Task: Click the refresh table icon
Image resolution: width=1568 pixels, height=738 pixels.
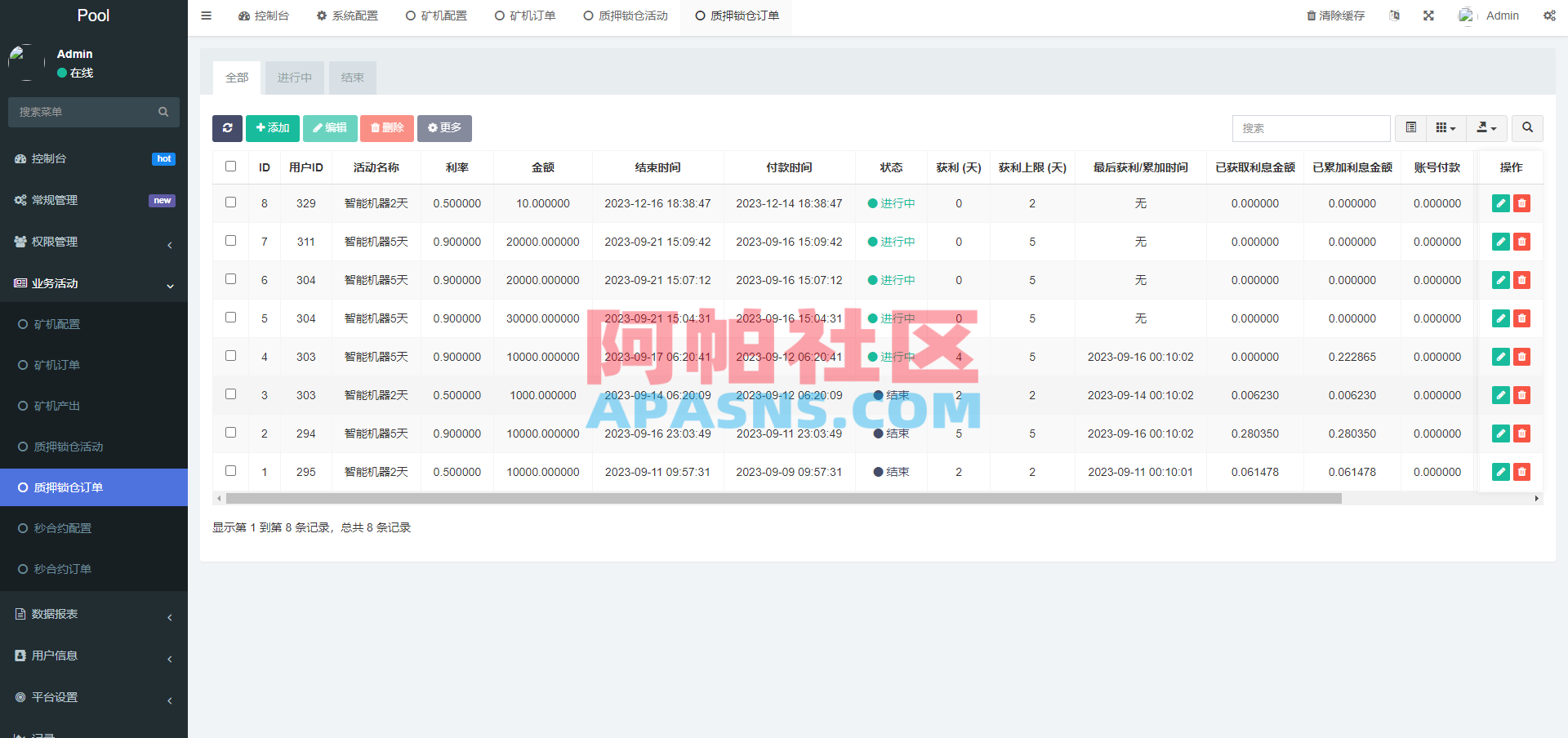Action: [x=227, y=128]
